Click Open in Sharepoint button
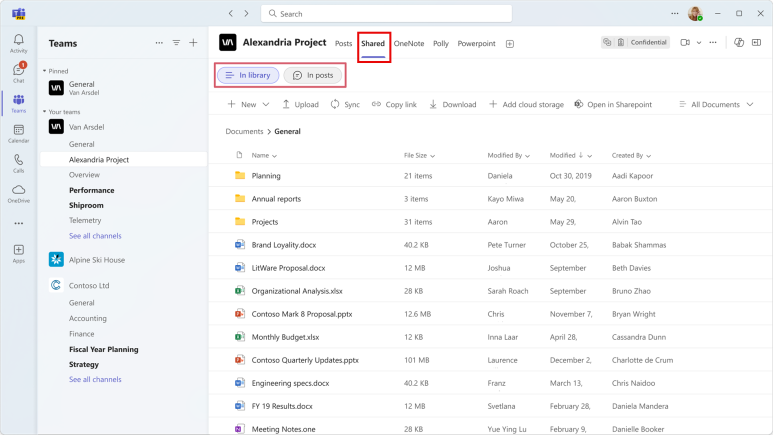773x435 pixels. 612,104
